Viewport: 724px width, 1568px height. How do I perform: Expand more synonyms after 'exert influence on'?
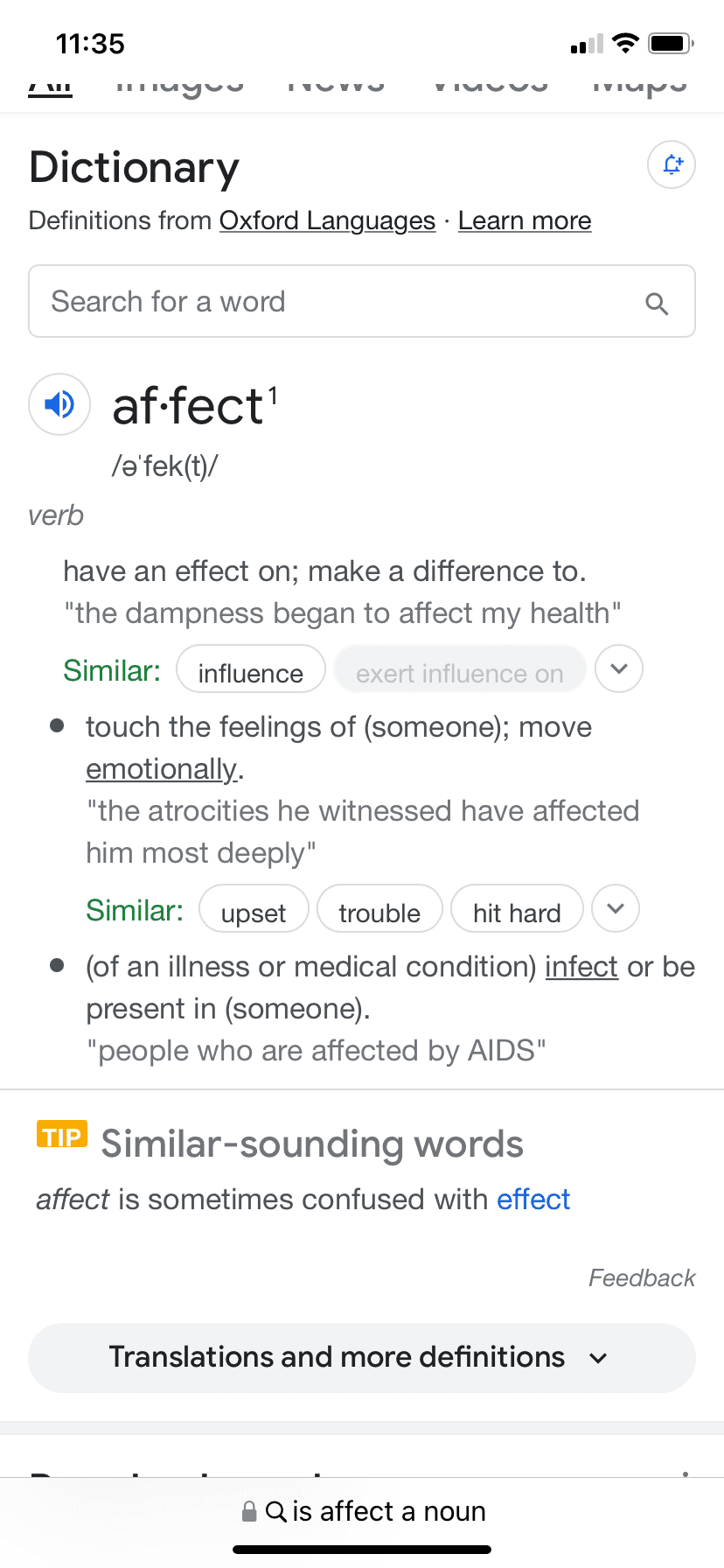pos(619,669)
